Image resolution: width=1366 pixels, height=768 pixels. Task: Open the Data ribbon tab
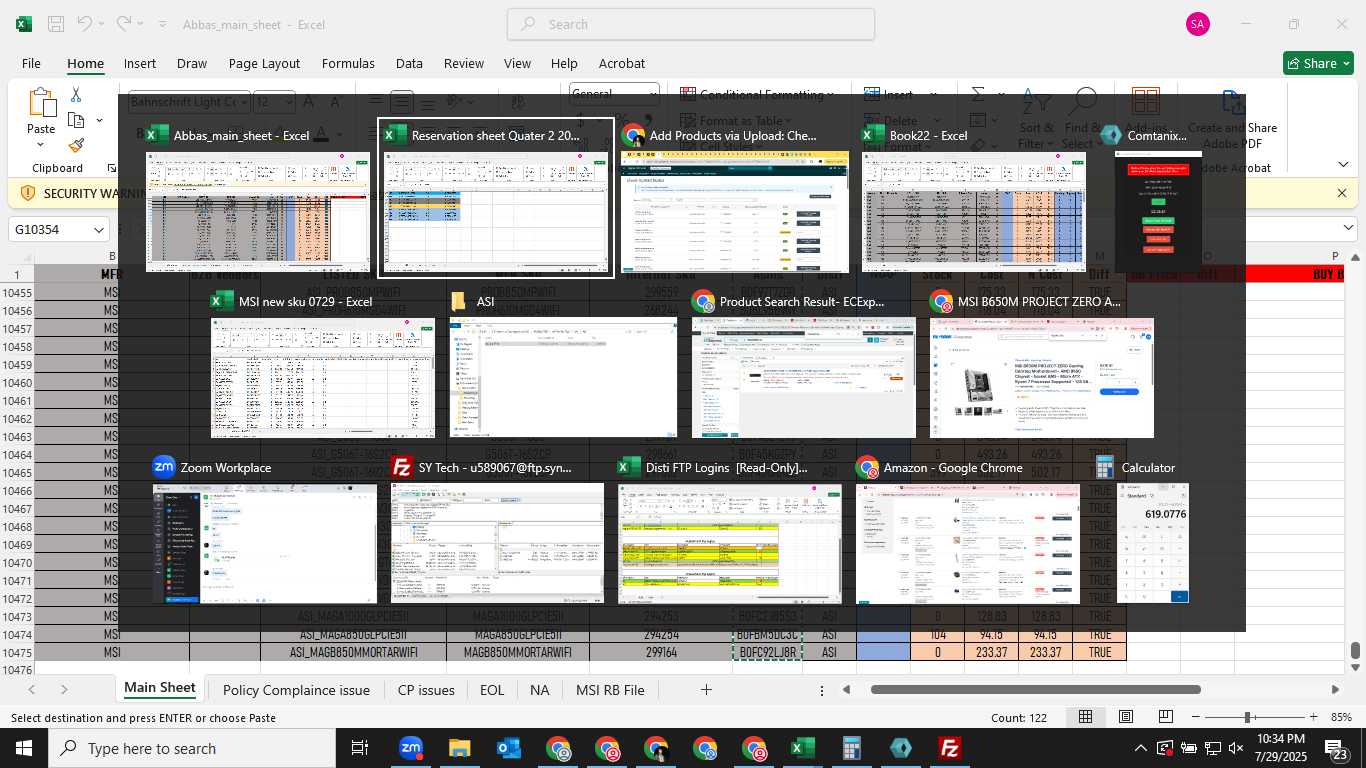pos(409,63)
